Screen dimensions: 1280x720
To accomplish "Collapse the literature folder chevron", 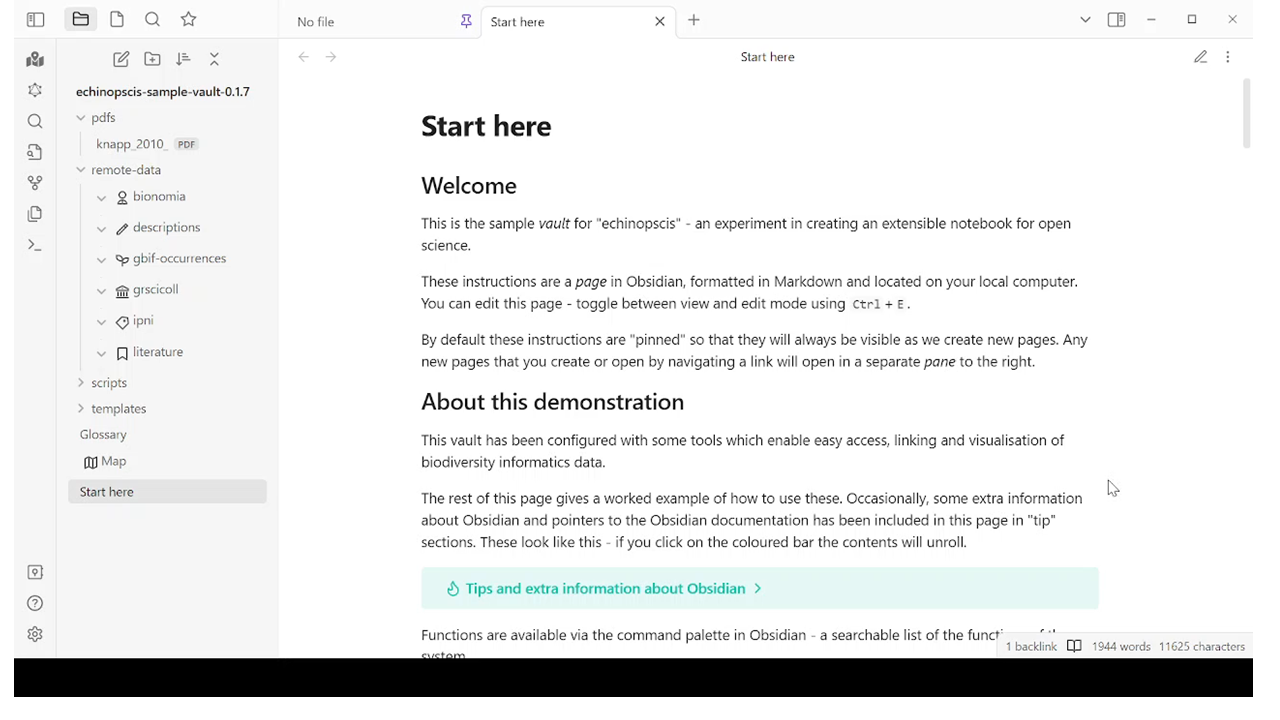I will 101,353.
